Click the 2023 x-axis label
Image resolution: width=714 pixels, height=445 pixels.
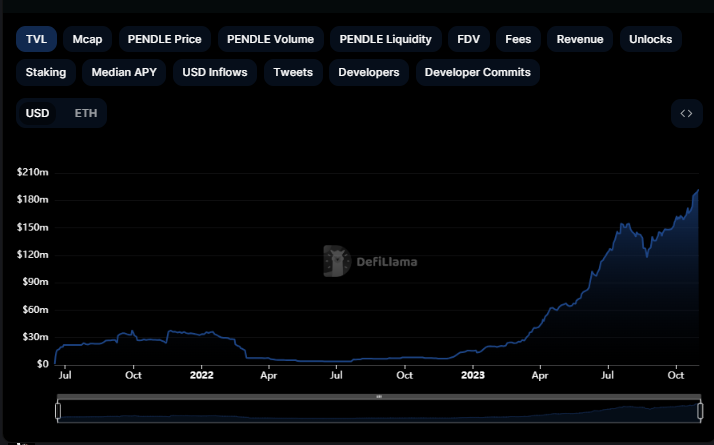point(473,375)
